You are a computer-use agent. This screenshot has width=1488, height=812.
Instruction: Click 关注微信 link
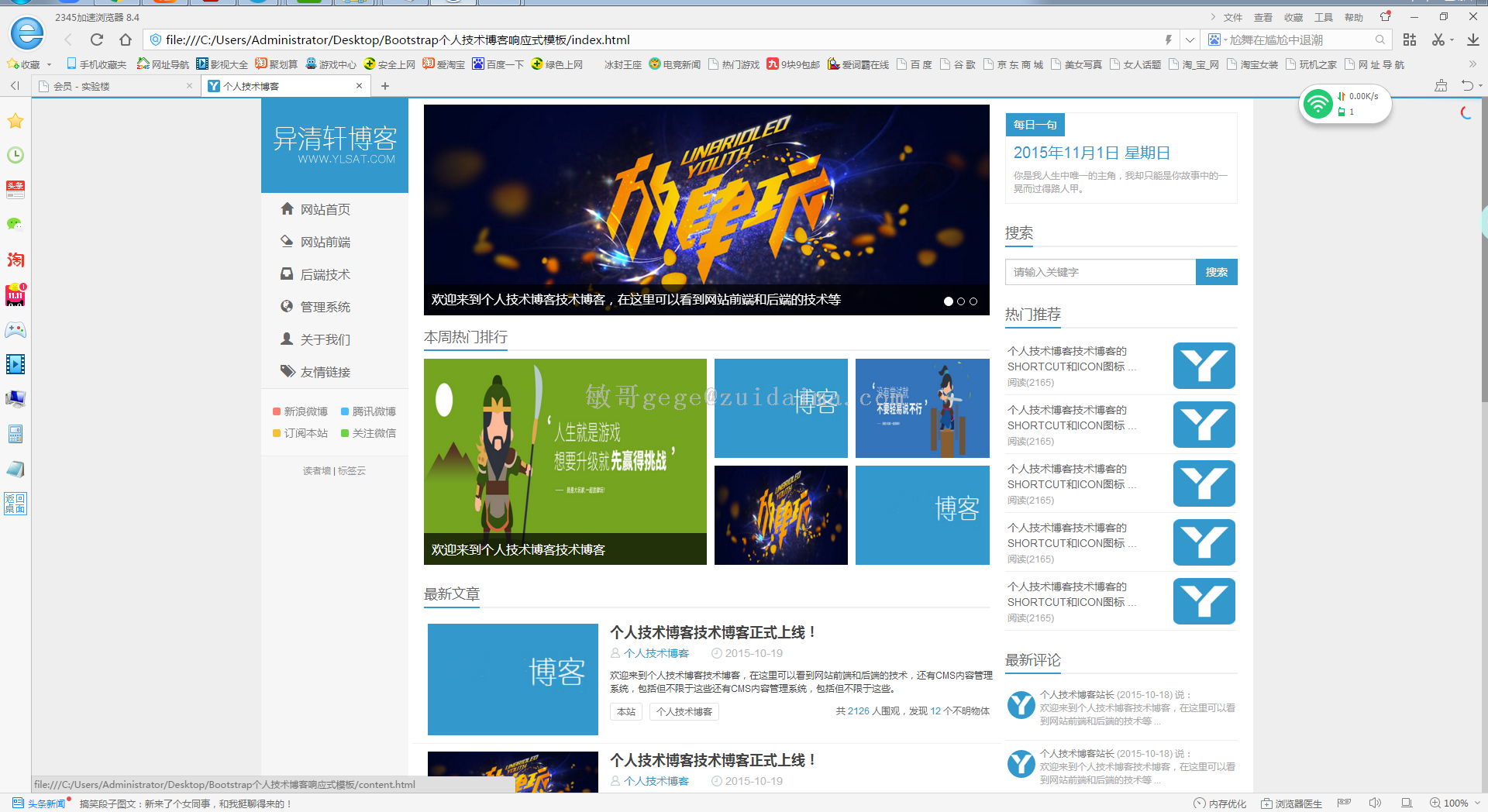click(x=368, y=433)
